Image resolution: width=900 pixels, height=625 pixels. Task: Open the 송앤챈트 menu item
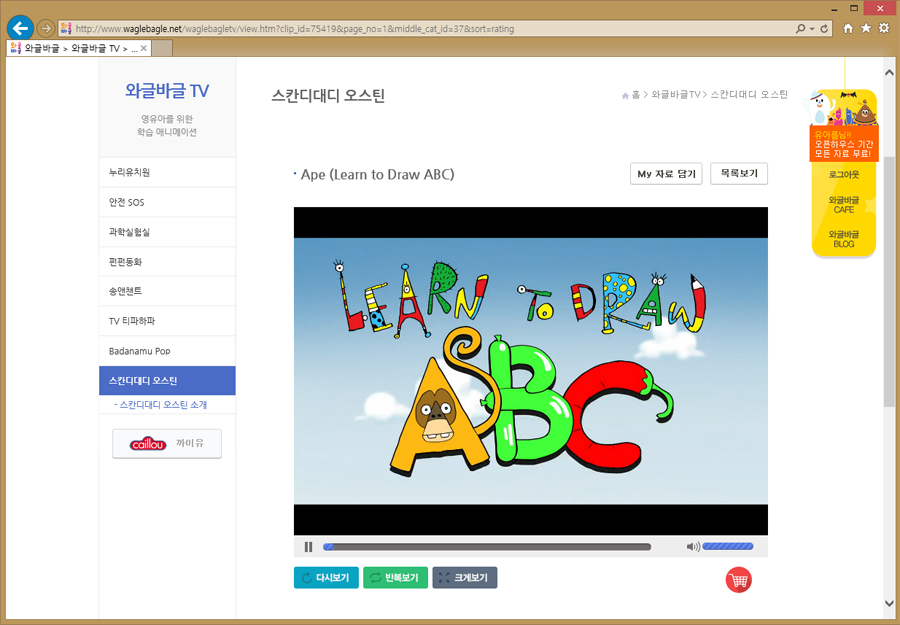[x=167, y=291]
